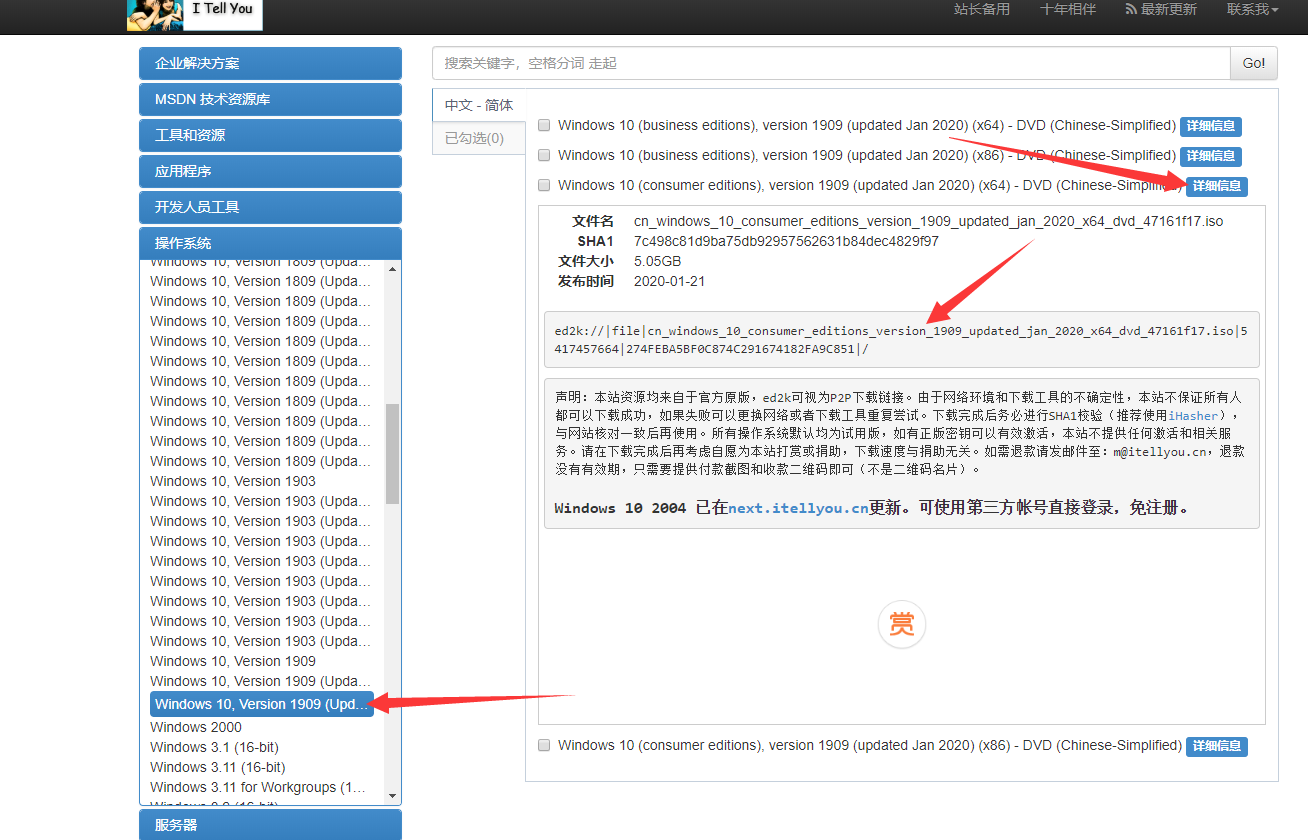This screenshot has width=1308, height=840.
Task: Open the 已勾选(0) tab
Action: coord(475,138)
